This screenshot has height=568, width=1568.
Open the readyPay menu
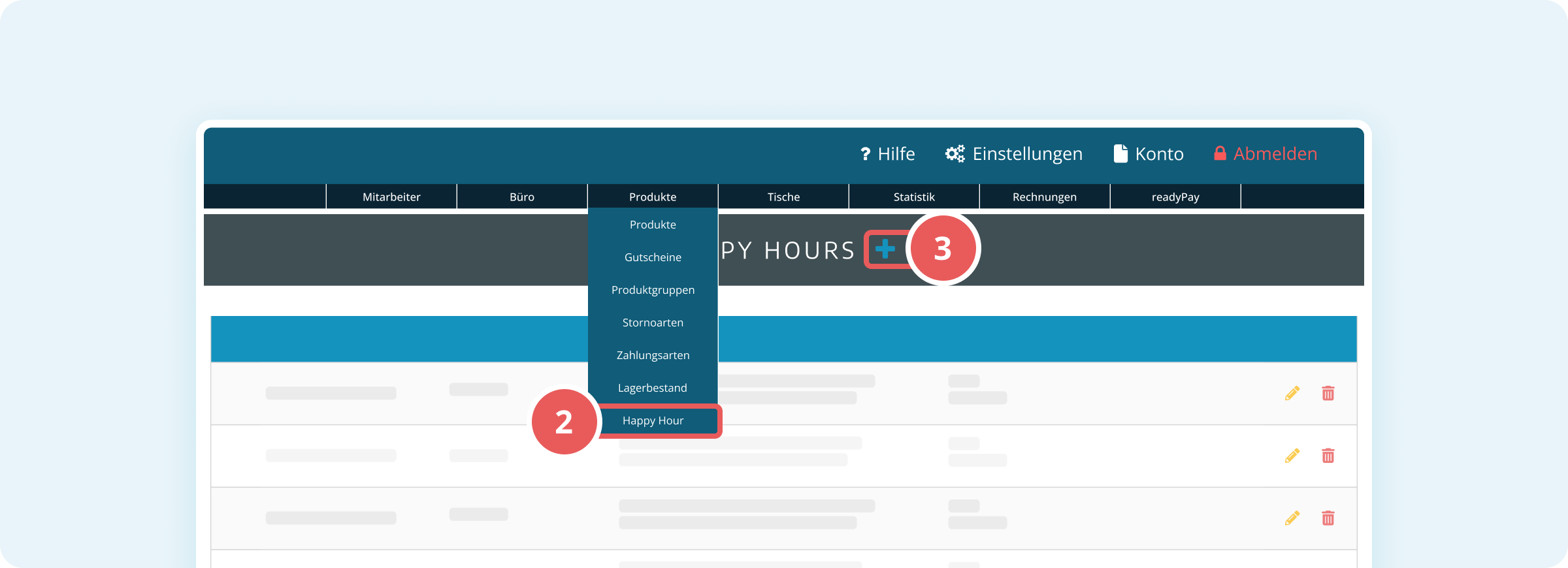tap(1175, 197)
